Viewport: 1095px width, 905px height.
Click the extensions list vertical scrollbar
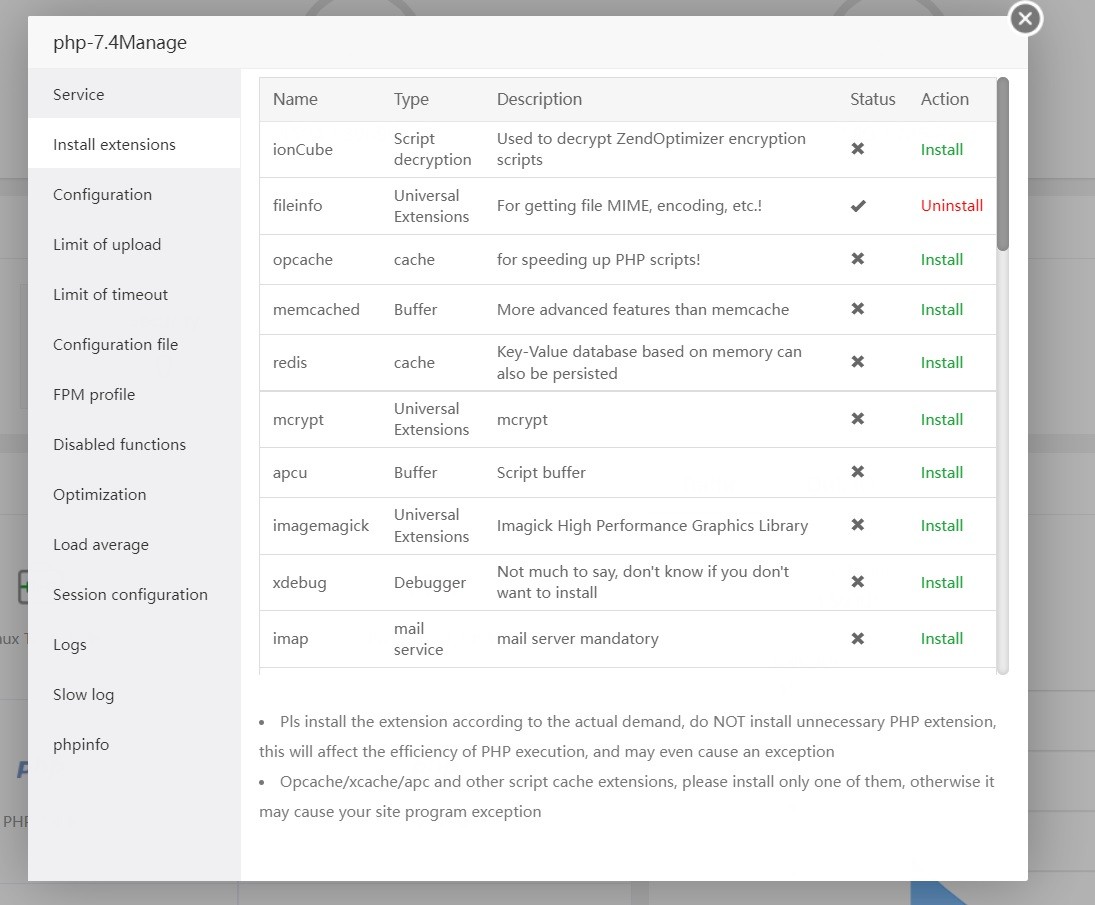tap(1003, 165)
